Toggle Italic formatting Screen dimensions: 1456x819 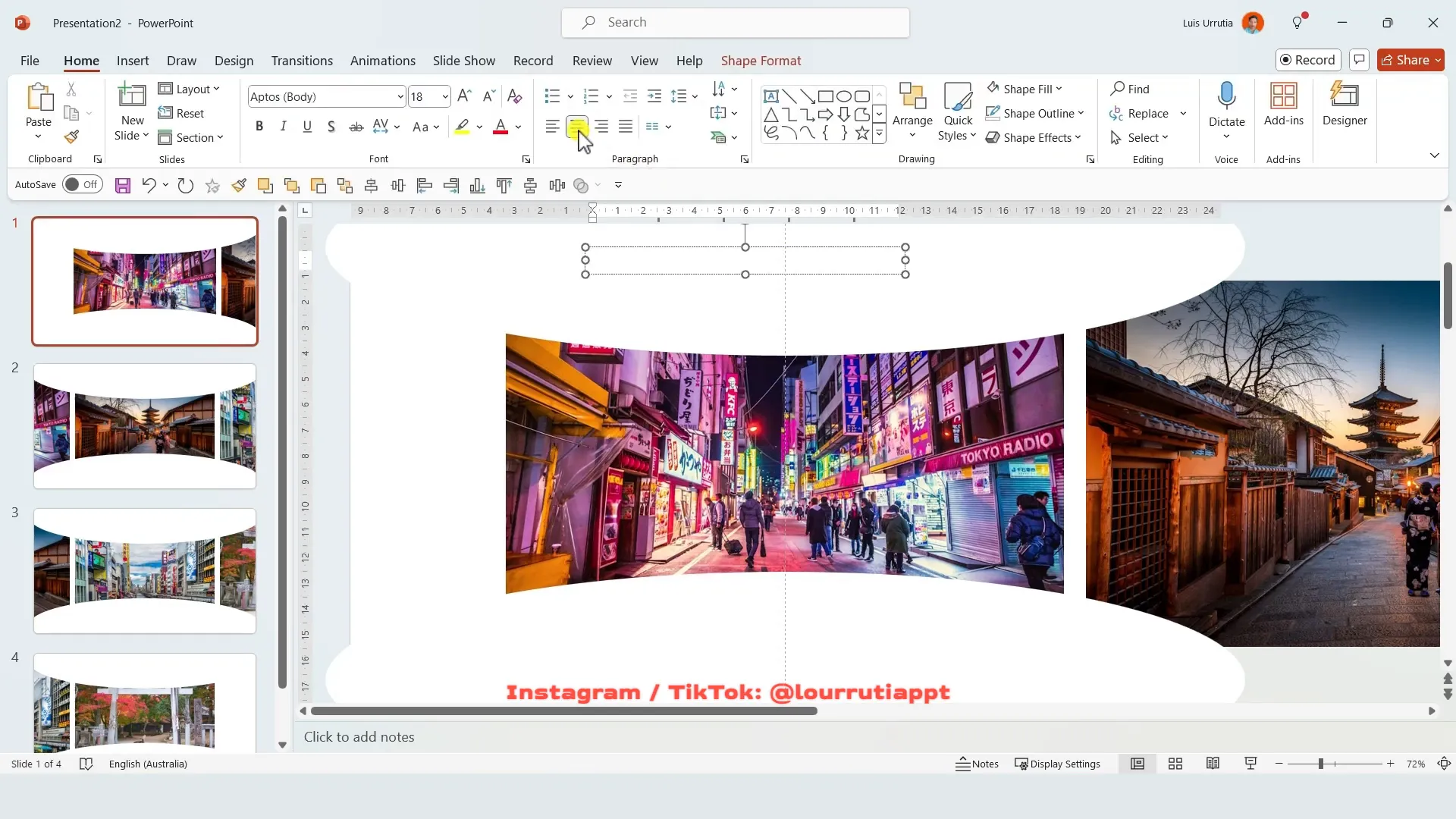[x=283, y=127]
